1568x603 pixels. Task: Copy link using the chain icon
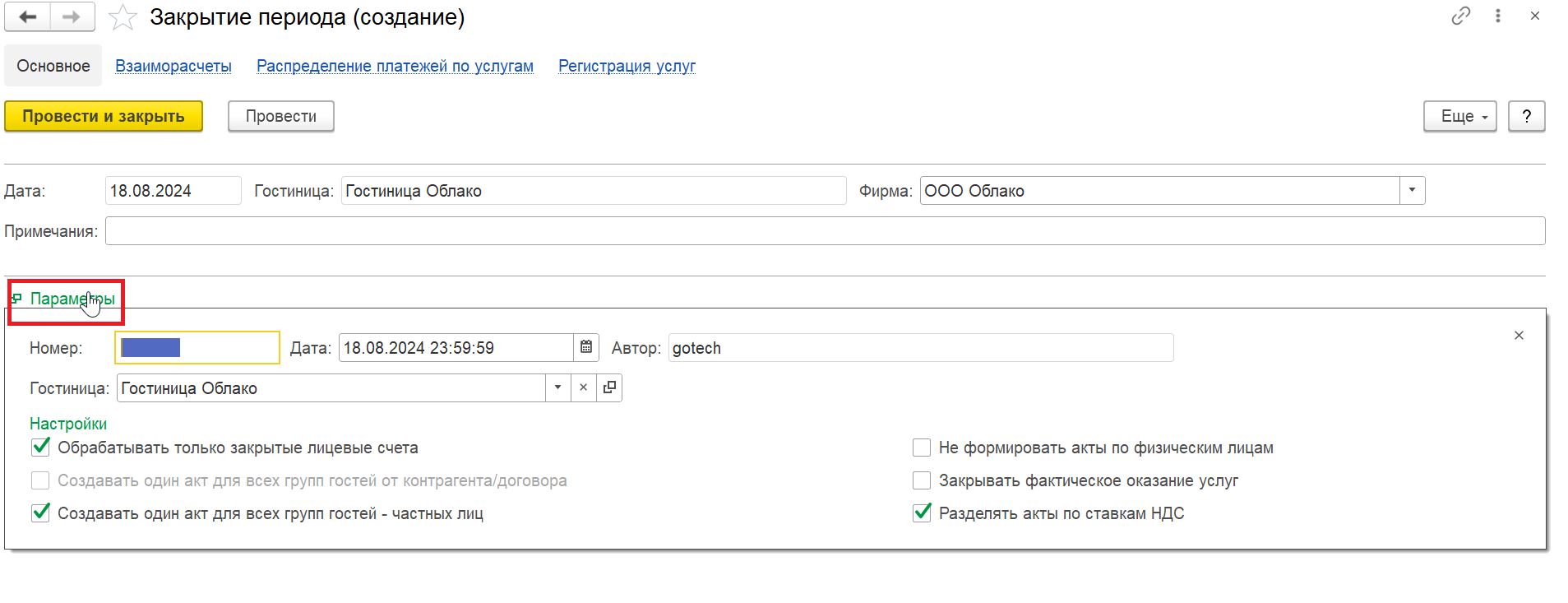tap(1460, 16)
